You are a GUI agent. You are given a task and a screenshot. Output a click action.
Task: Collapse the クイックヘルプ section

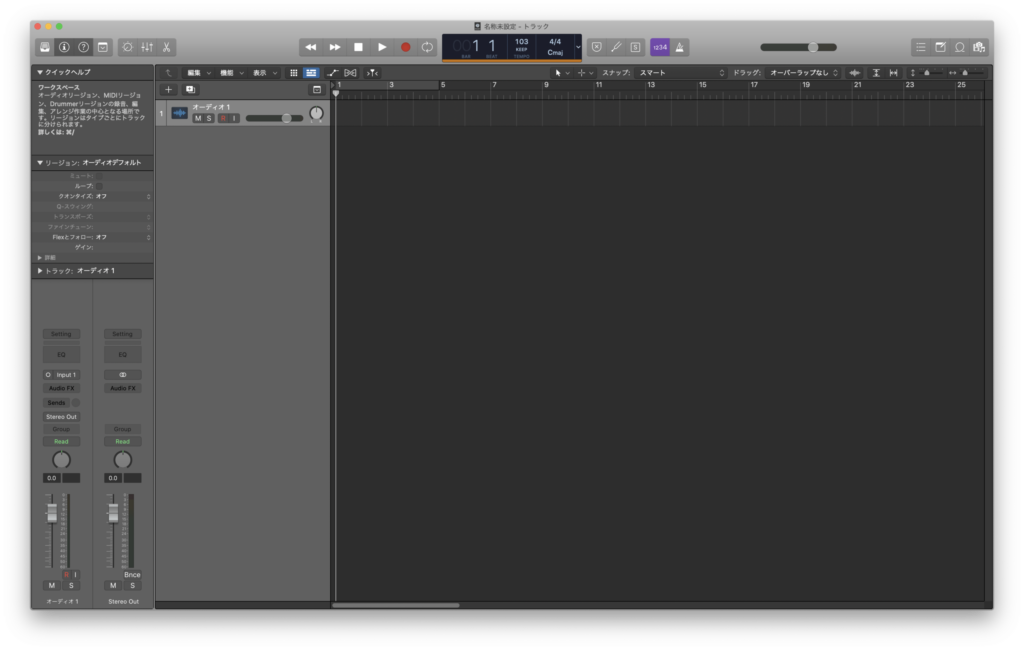(x=40, y=73)
